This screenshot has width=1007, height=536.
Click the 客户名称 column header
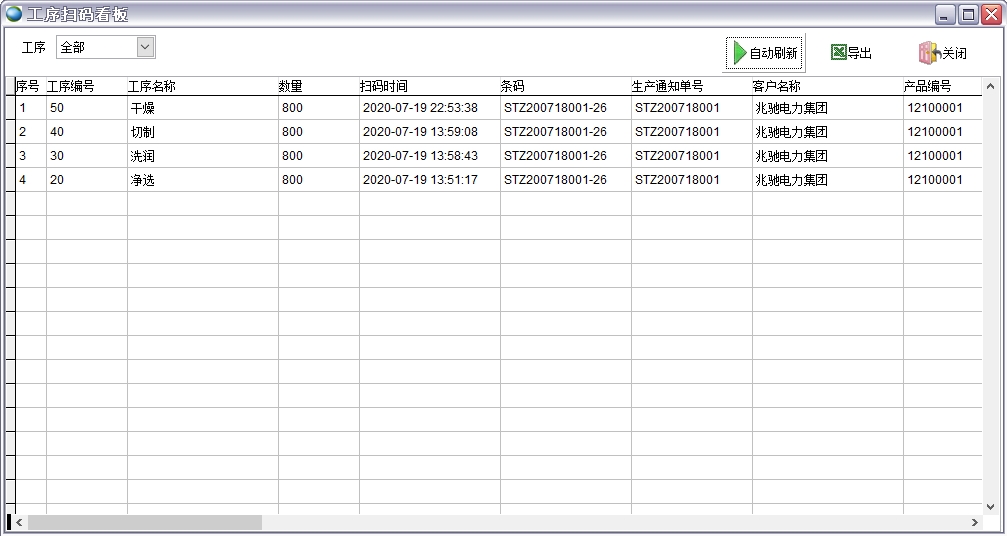click(x=776, y=86)
